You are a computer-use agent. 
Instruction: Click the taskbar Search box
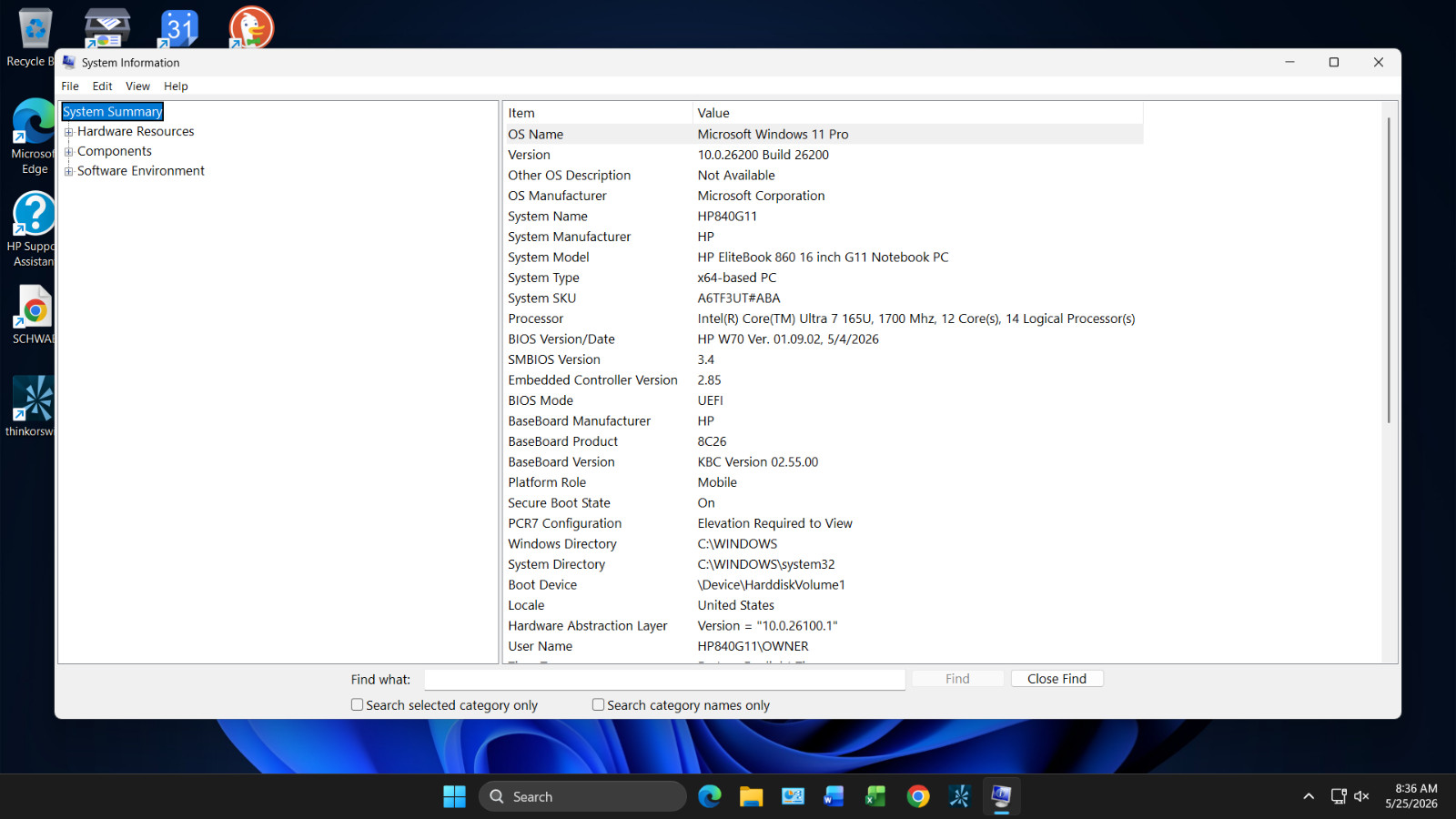582,796
